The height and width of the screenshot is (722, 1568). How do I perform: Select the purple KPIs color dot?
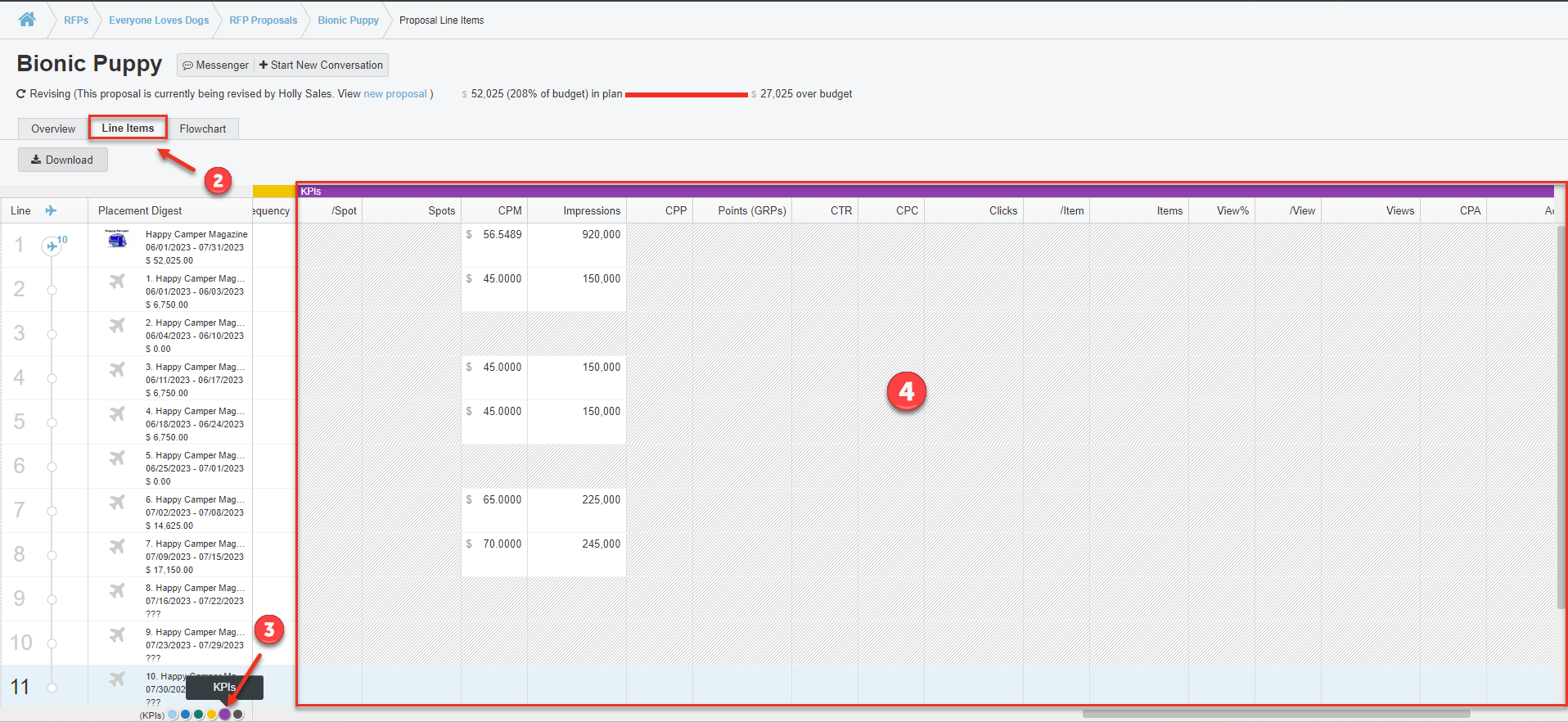pos(224,715)
